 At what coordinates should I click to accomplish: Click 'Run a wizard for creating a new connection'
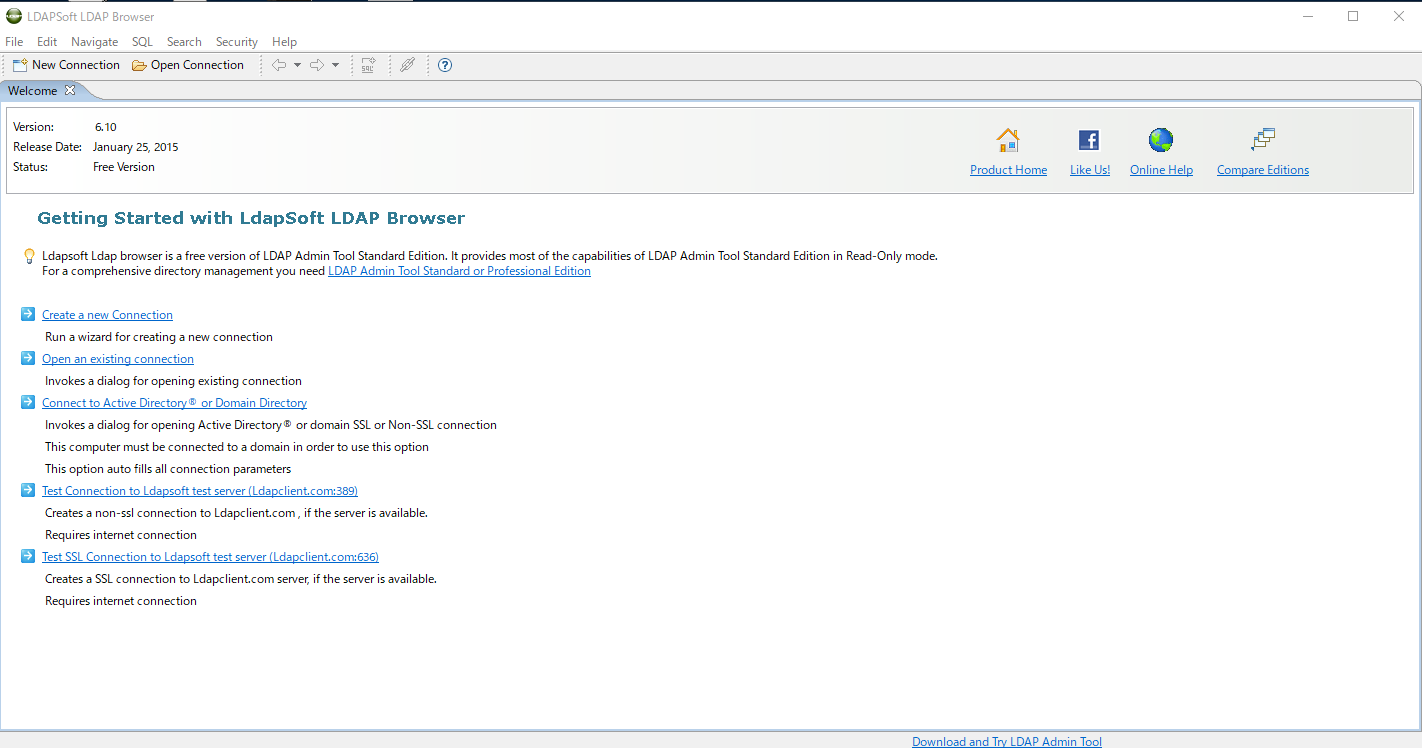pyautogui.click(x=159, y=337)
